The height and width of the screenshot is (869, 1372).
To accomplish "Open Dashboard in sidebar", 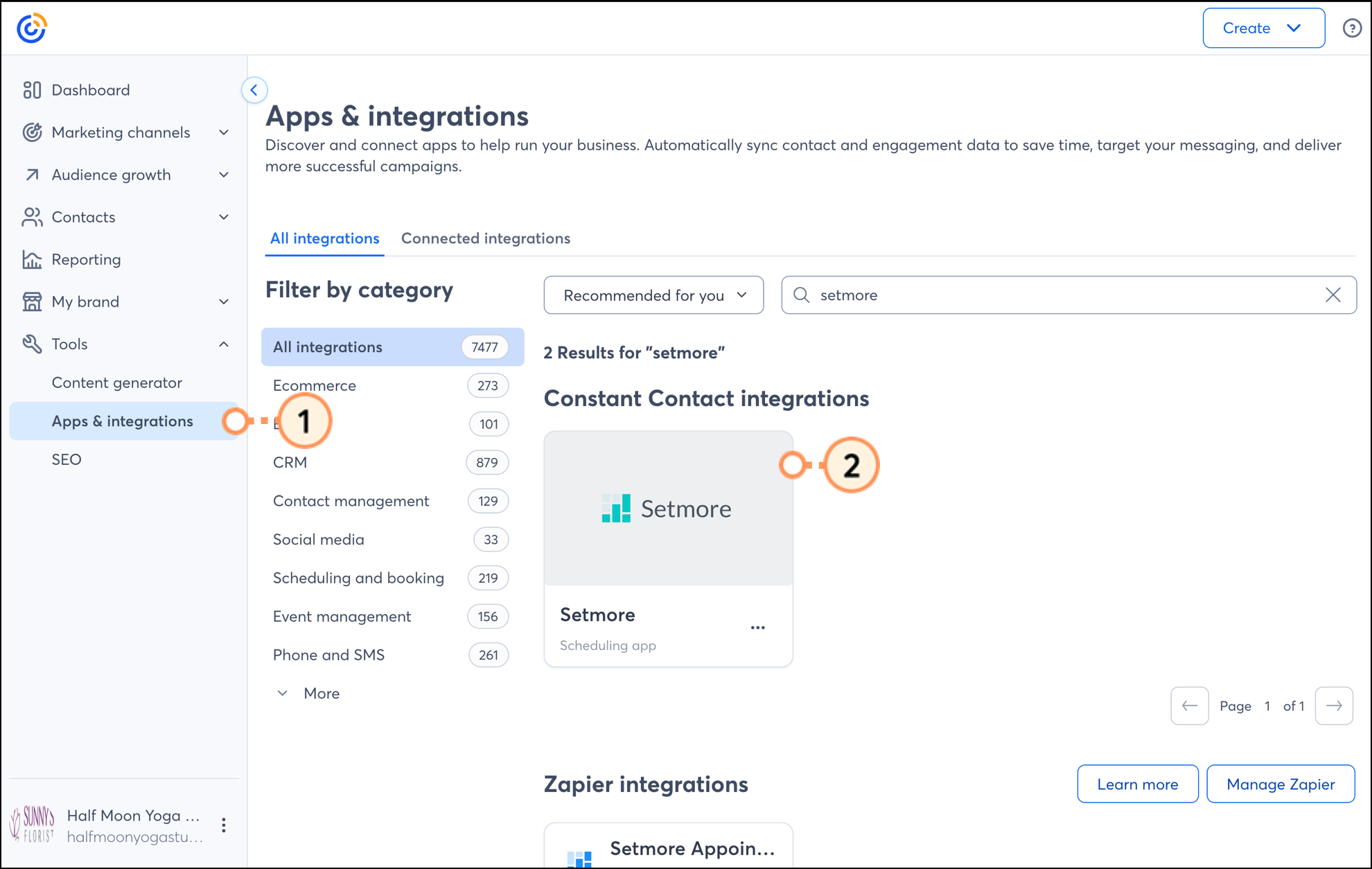I will (x=91, y=90).
